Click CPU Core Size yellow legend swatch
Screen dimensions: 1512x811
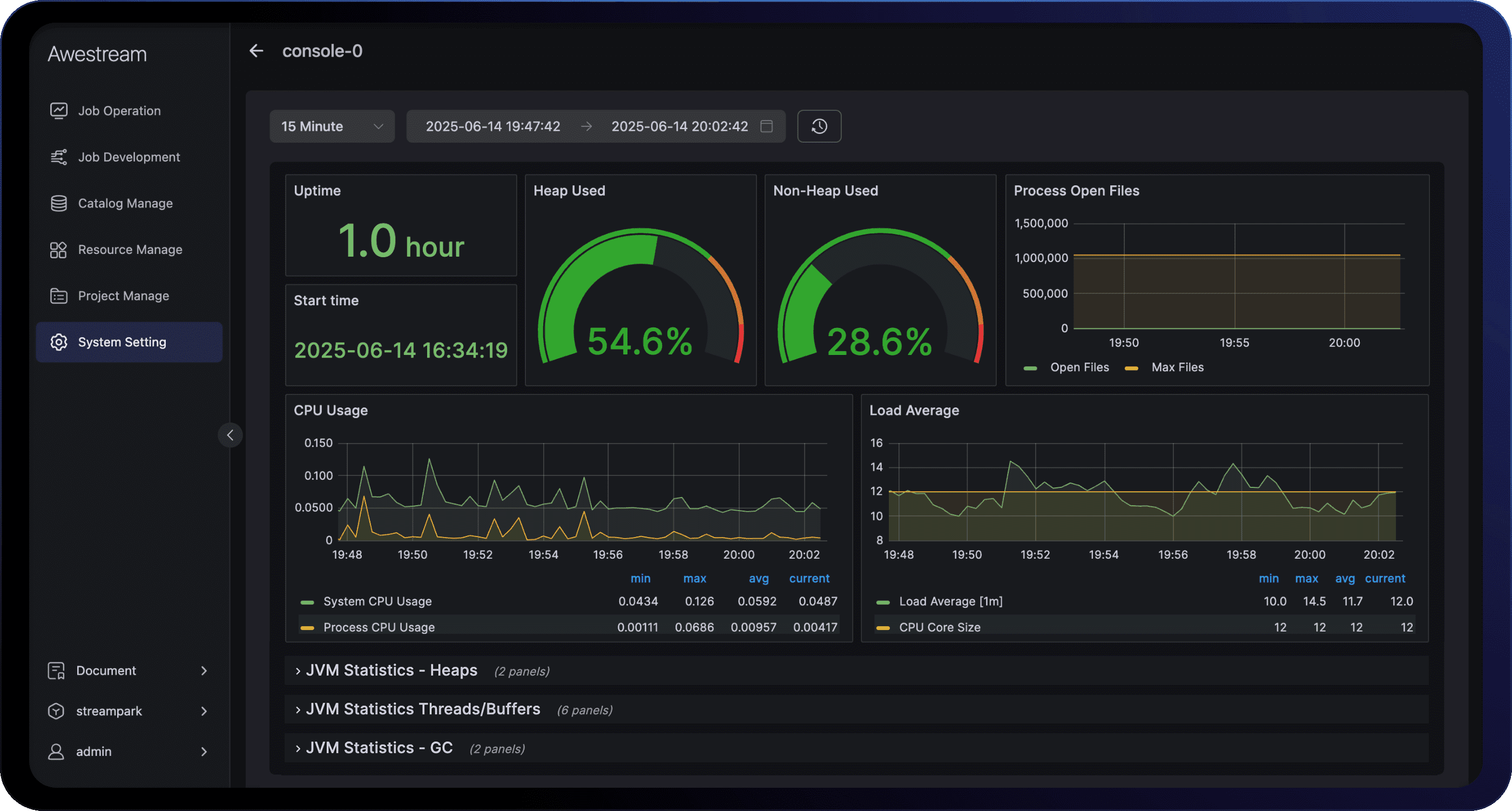tap(883, 628)
